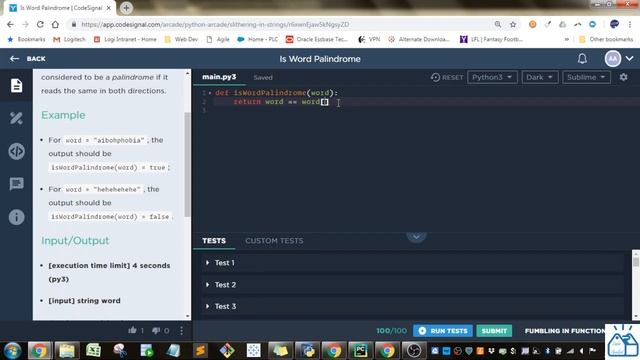Click the FUMBLING IN FUNCTION text
The image size is (640, 360).
coord(565,331)
